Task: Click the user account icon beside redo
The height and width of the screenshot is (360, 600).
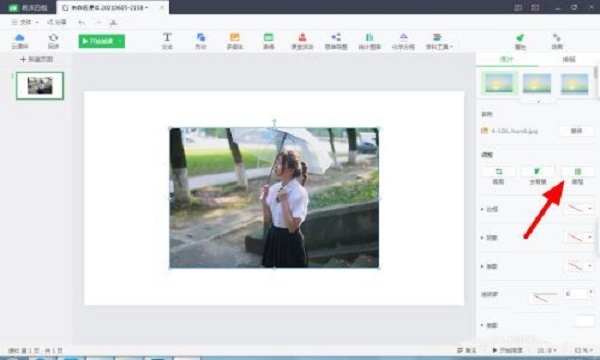Action: pyautogui.click(x=113, y=23)
